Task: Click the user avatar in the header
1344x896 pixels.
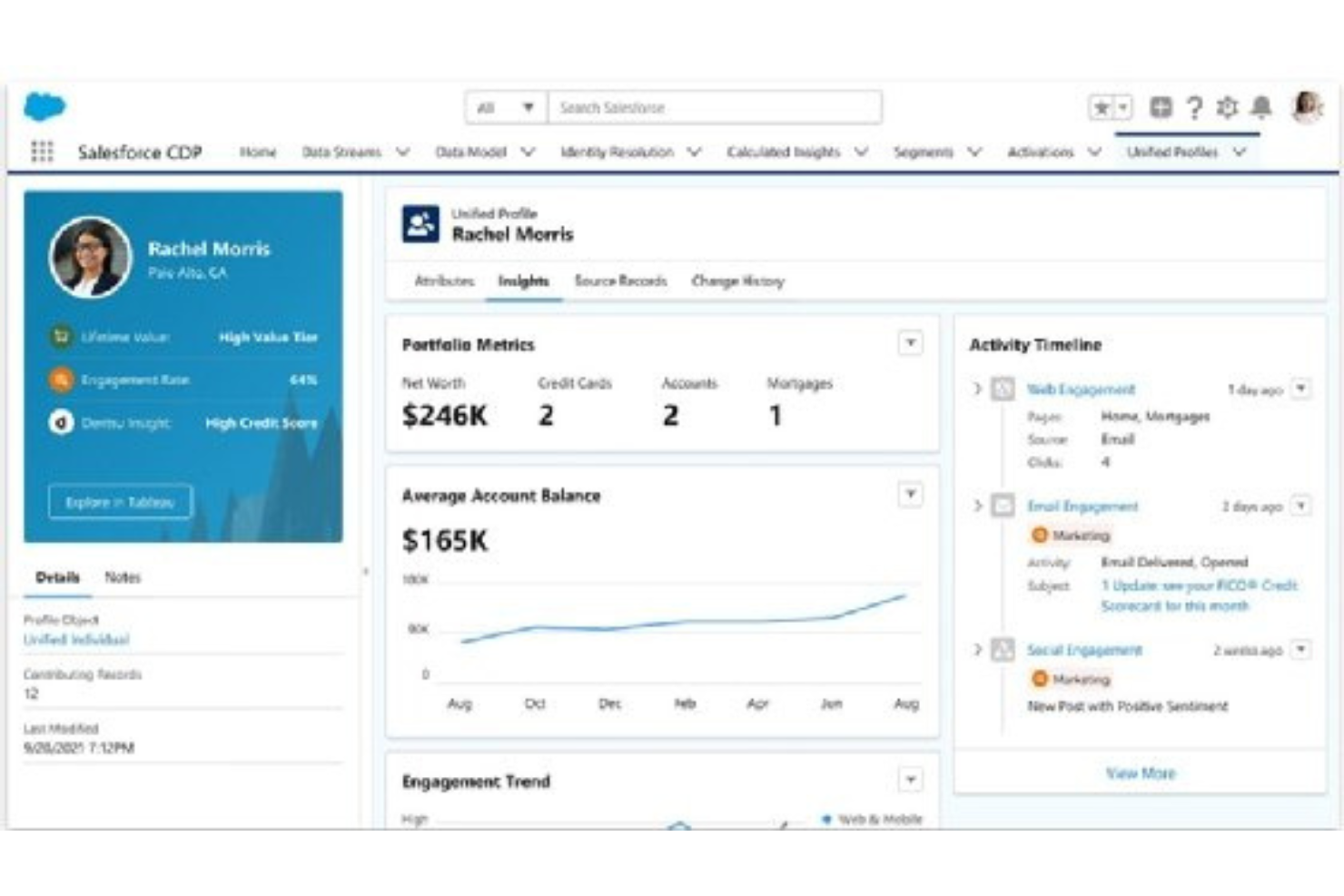Action: pyautogui.click(x=1306, y=107)
